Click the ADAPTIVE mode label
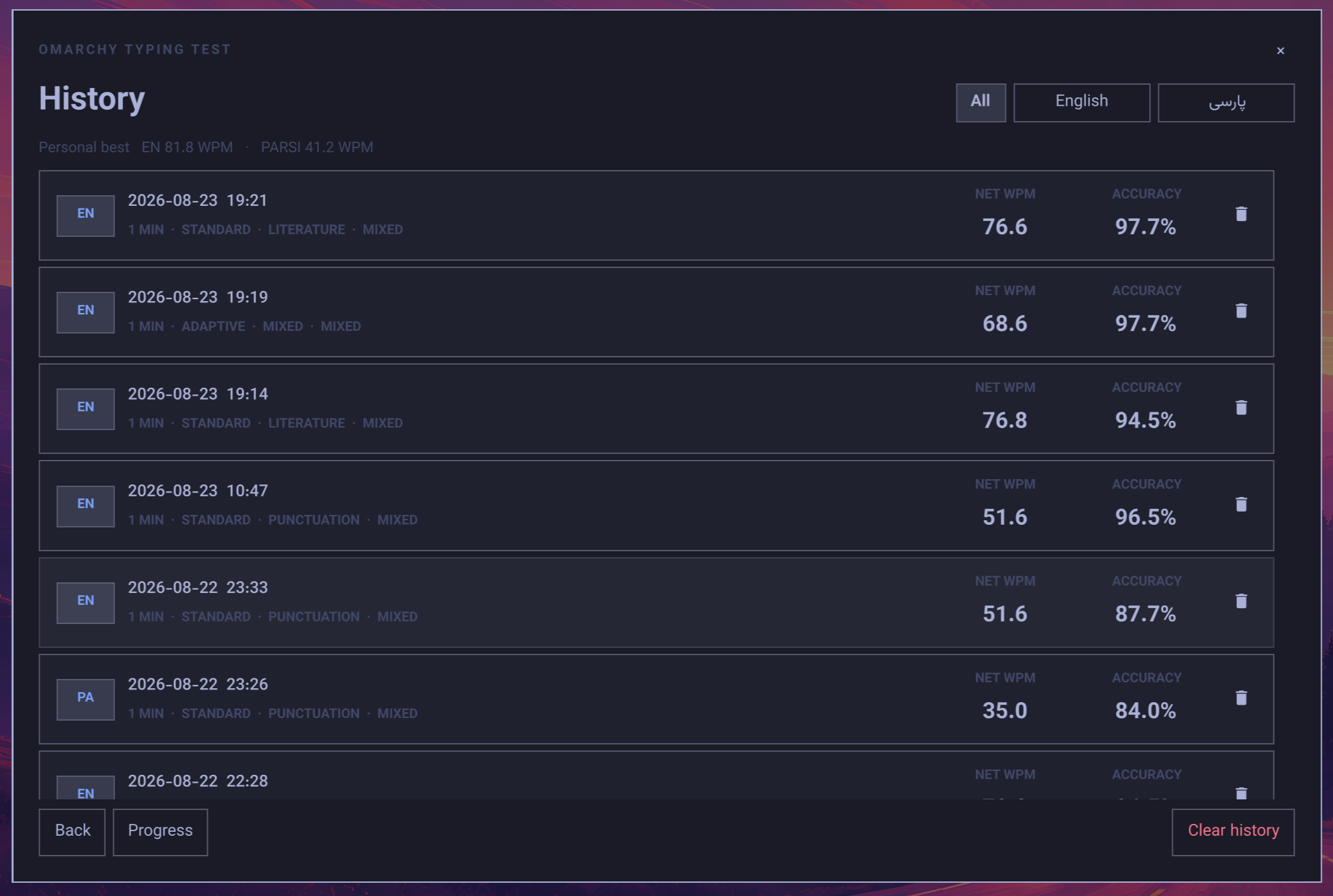1333x896 pixels. (x=213, y=326)
